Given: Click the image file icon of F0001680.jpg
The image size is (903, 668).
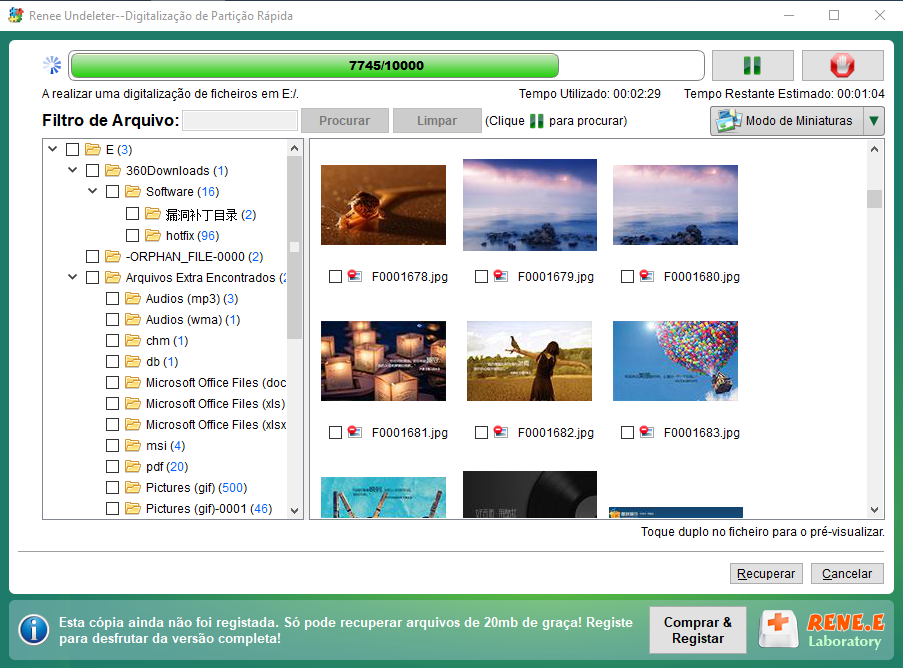Looking at the screenshot, I should 647,276.
